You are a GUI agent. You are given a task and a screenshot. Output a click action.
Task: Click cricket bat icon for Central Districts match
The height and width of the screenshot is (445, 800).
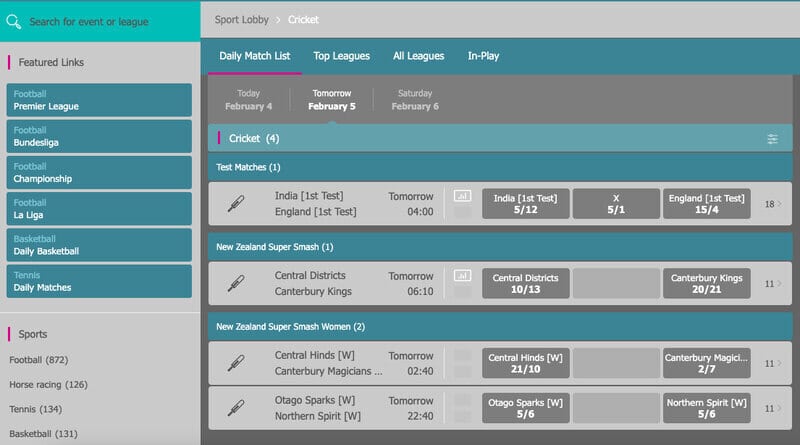pyautogui.click(x=236, y=283)
